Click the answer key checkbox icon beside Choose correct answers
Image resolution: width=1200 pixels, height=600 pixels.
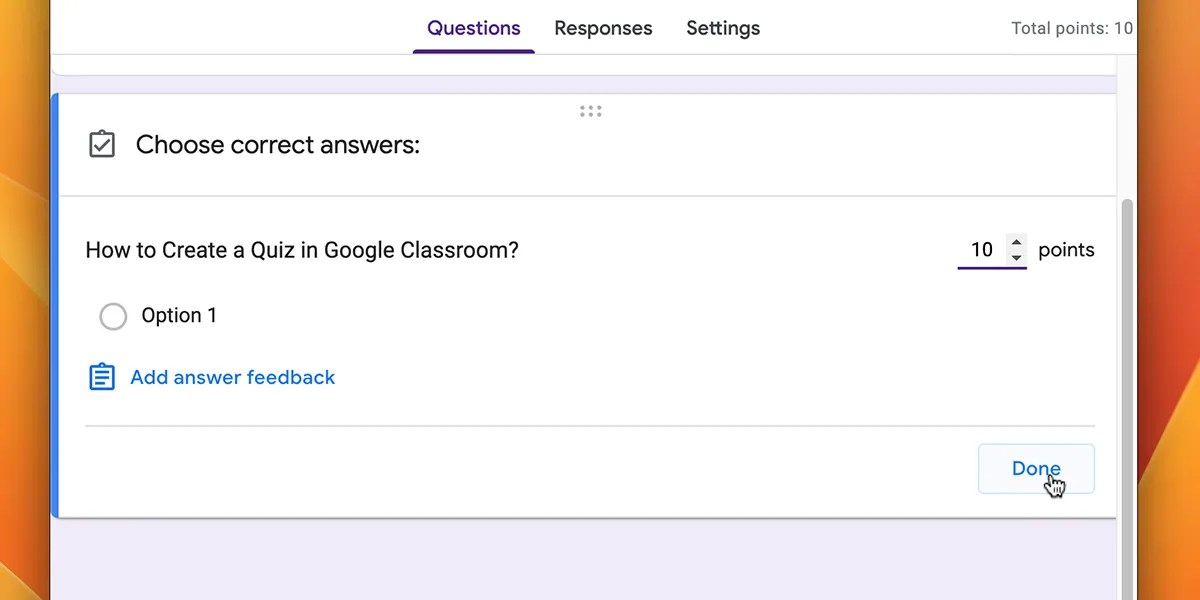[101, 144]
